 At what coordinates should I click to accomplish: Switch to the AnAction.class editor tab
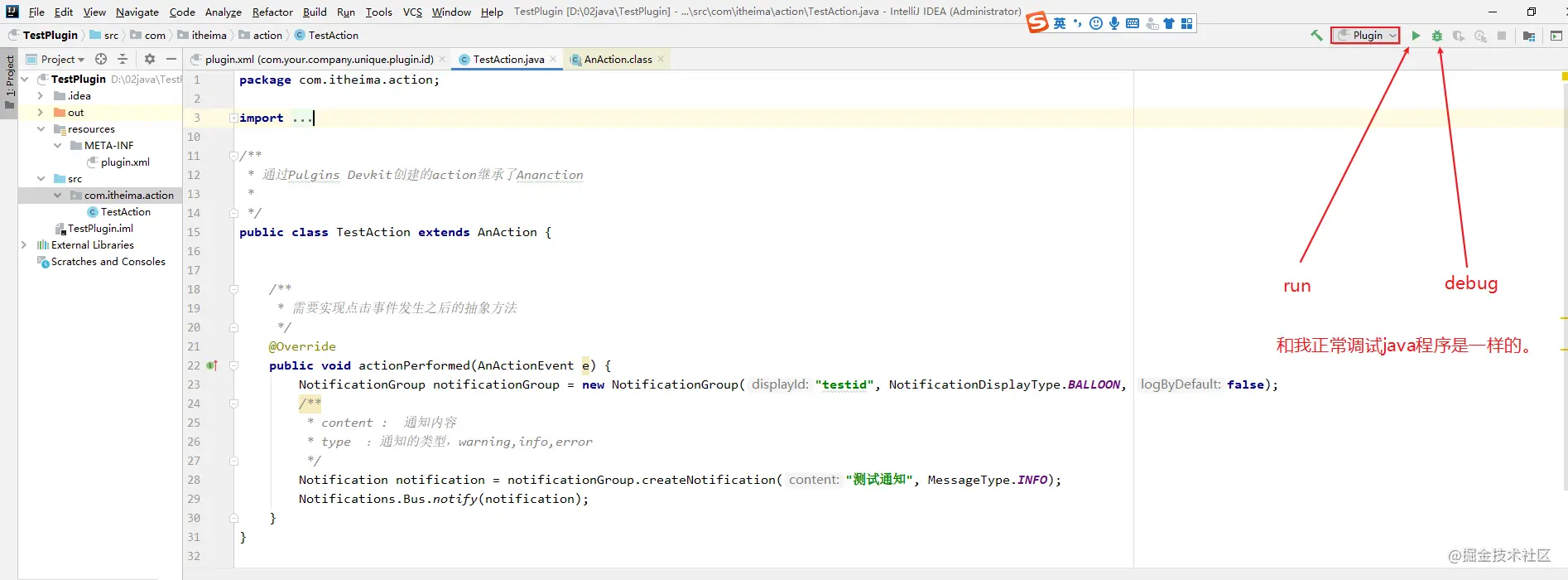click(618, 59)
